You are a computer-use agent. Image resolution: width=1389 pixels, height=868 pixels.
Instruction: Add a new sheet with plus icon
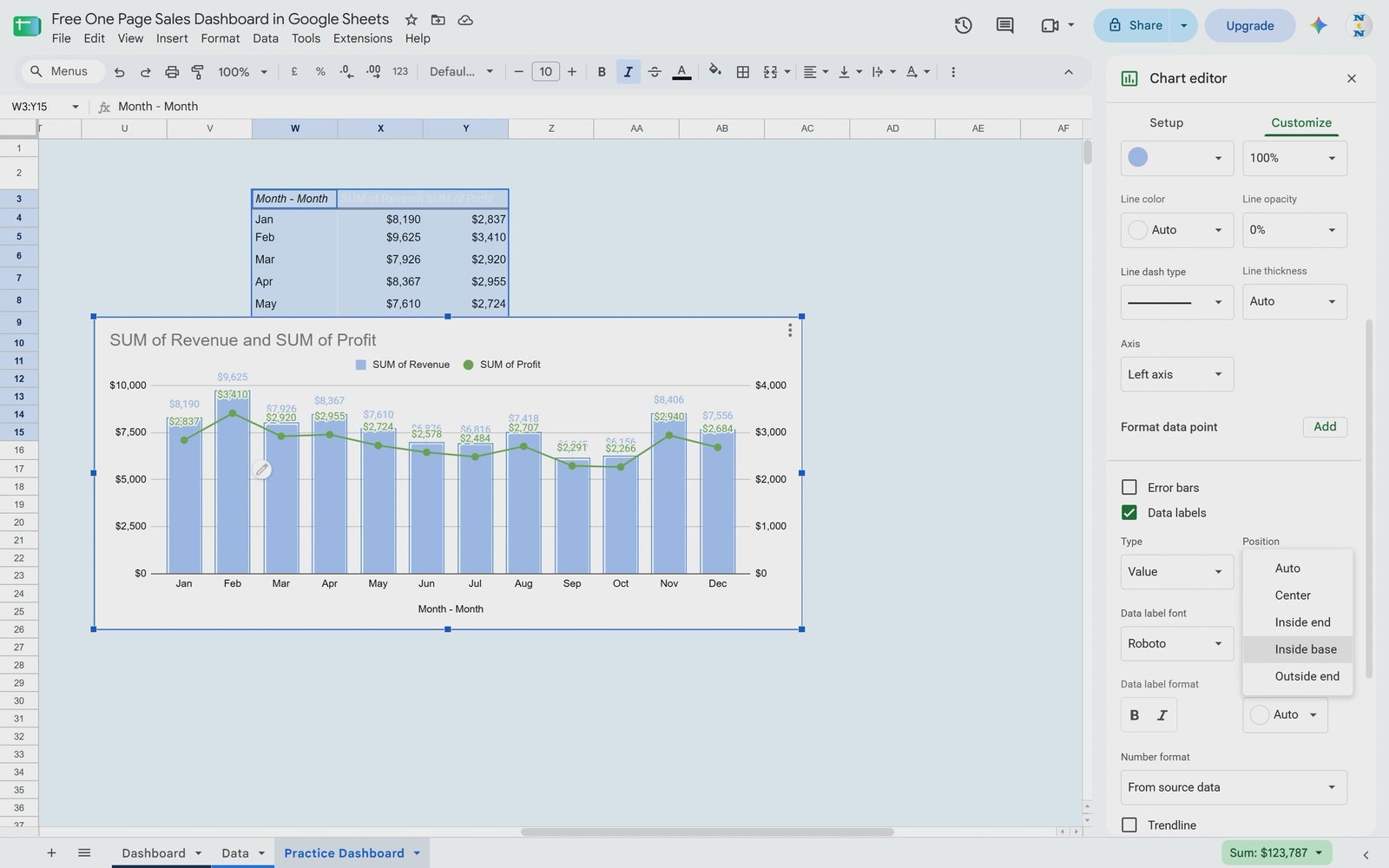point(51,853)
